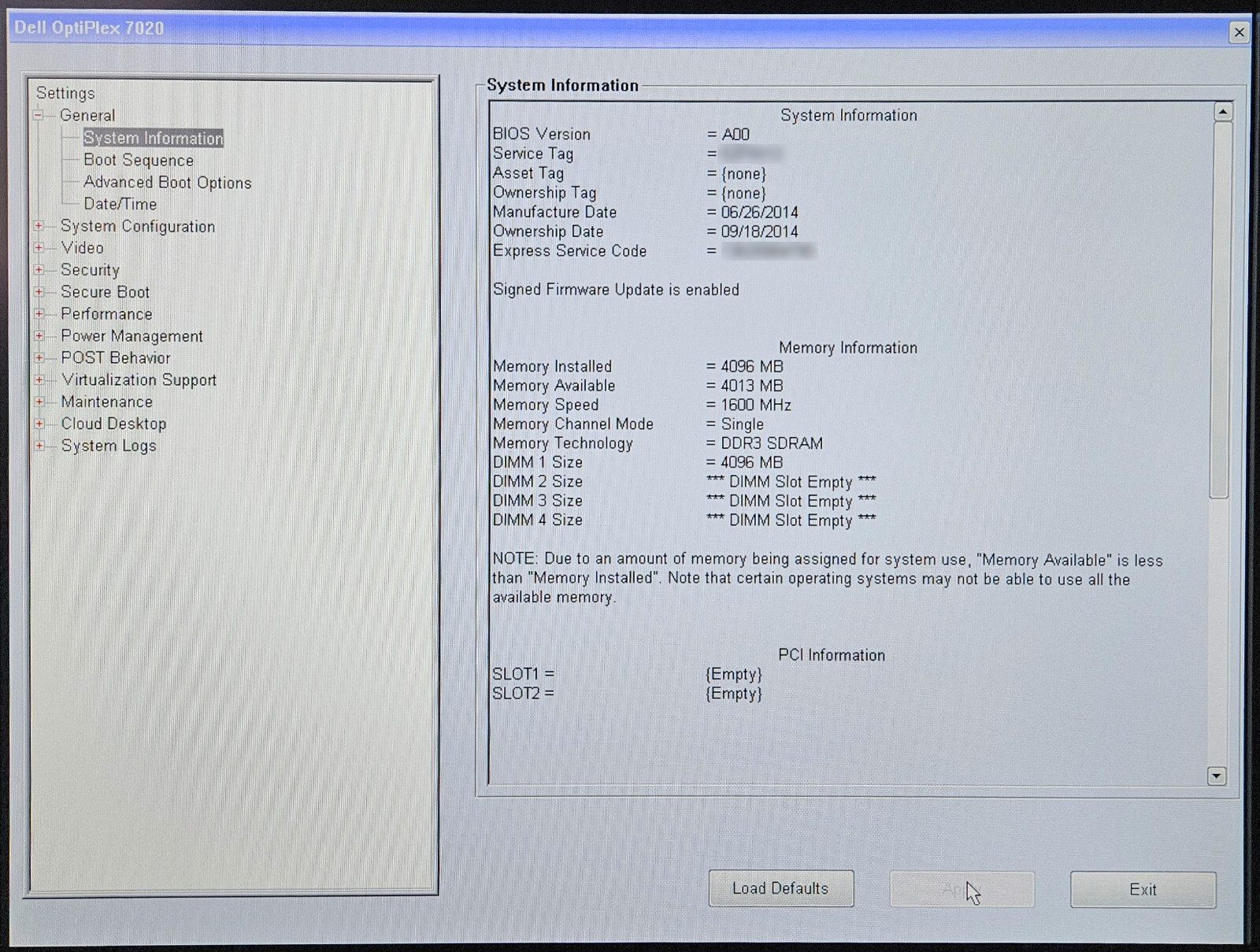Select the General category label
Screen dimensions: 1260x952
(87, 115)
